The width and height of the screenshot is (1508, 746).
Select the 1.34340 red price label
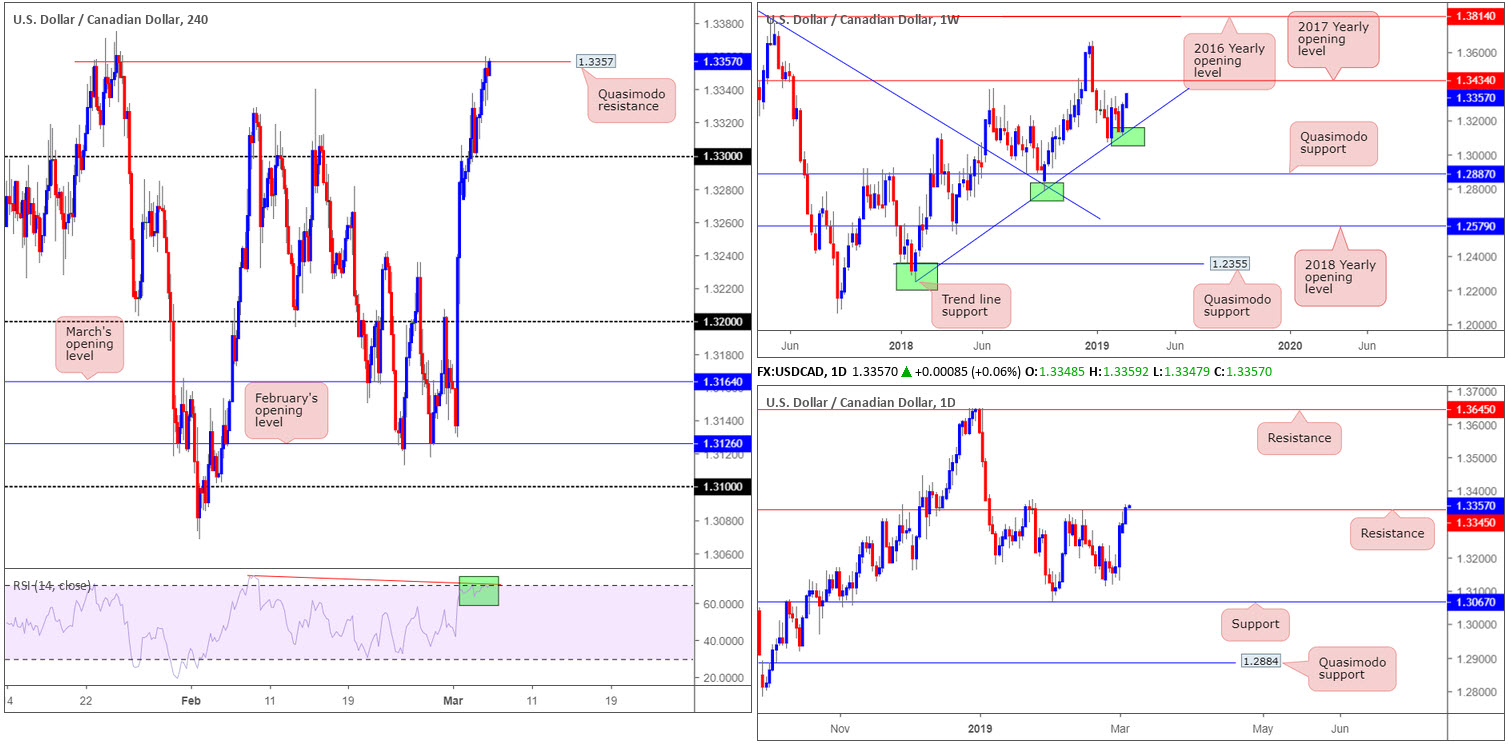coord(1477,80)
